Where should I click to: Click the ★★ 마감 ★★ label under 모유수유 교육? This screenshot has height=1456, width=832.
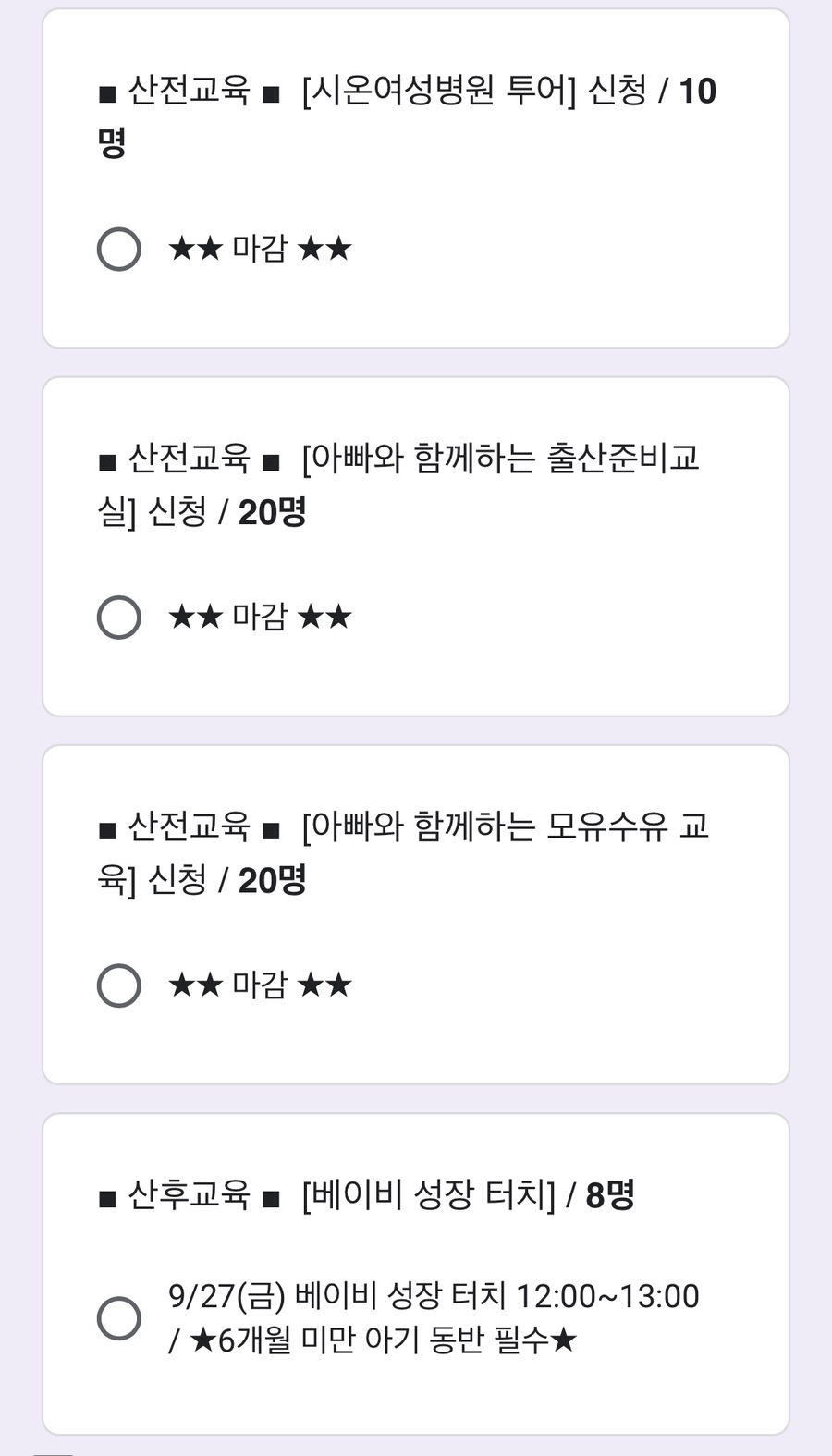point(260,985)
